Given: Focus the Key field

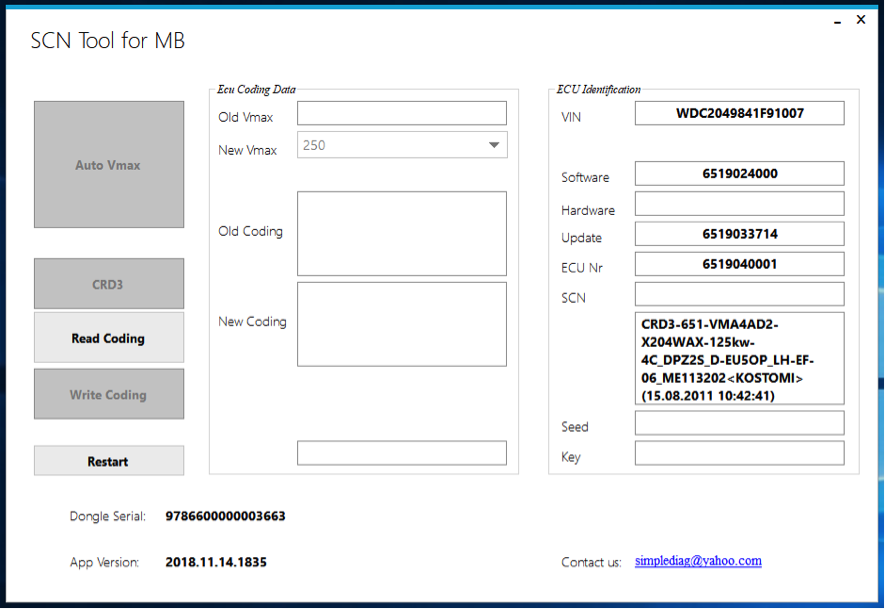Looking at the screenshot, I should (739, 453).
